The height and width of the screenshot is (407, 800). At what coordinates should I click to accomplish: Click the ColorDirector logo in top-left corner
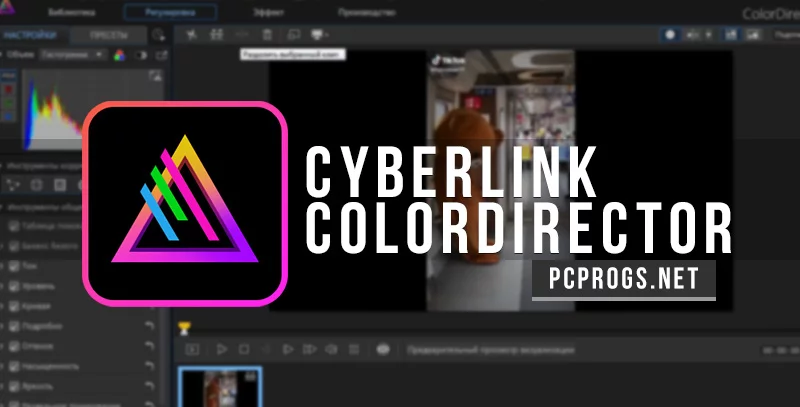(x=6, y=7)
